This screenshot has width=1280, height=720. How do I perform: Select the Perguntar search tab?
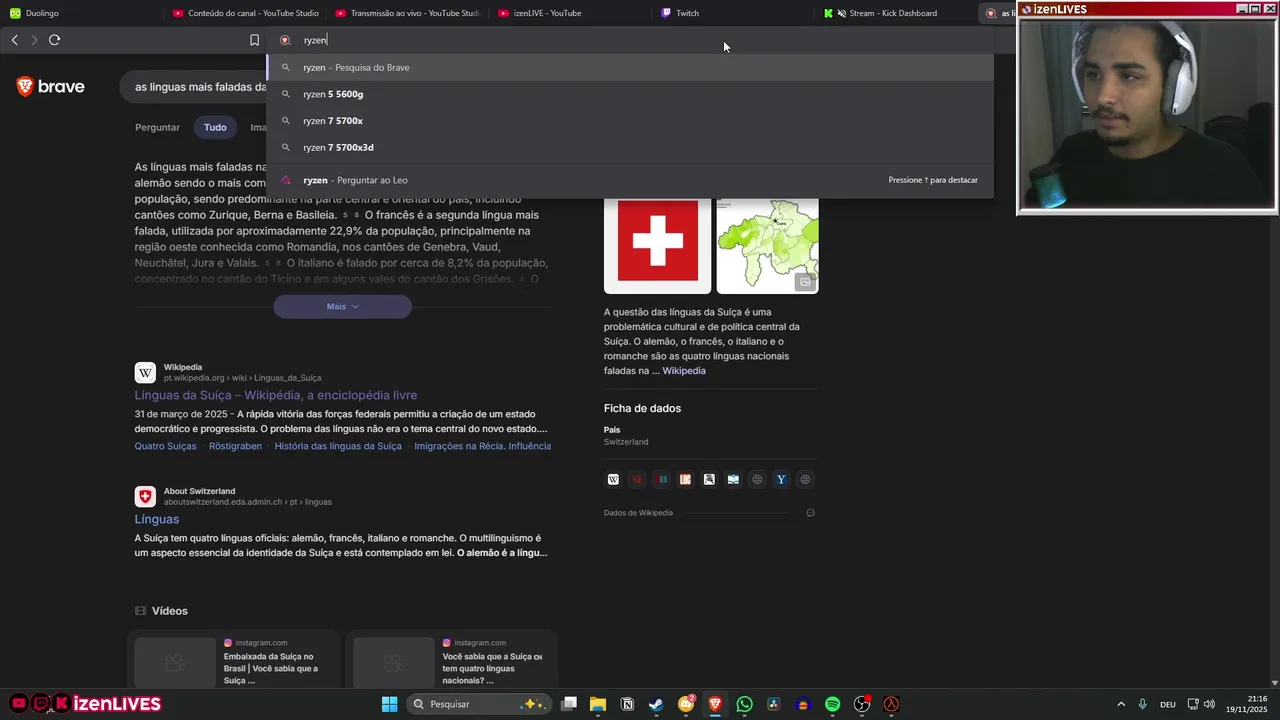coord(157,127)
